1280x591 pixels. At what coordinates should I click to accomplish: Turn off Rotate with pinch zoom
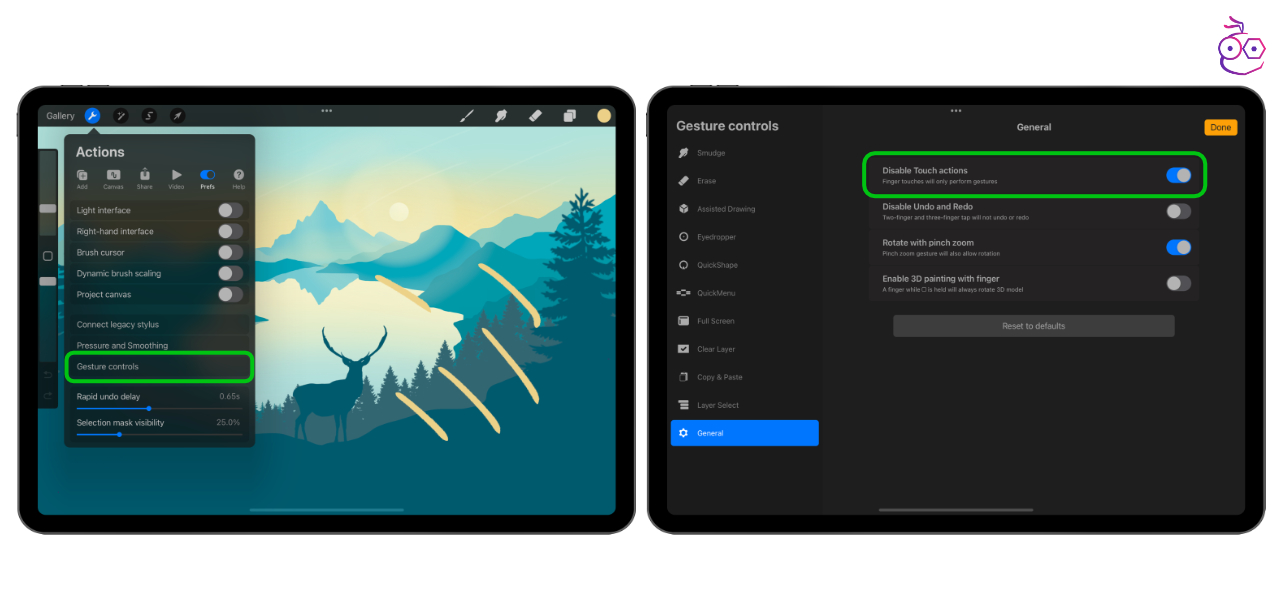tap(1178, 247)
